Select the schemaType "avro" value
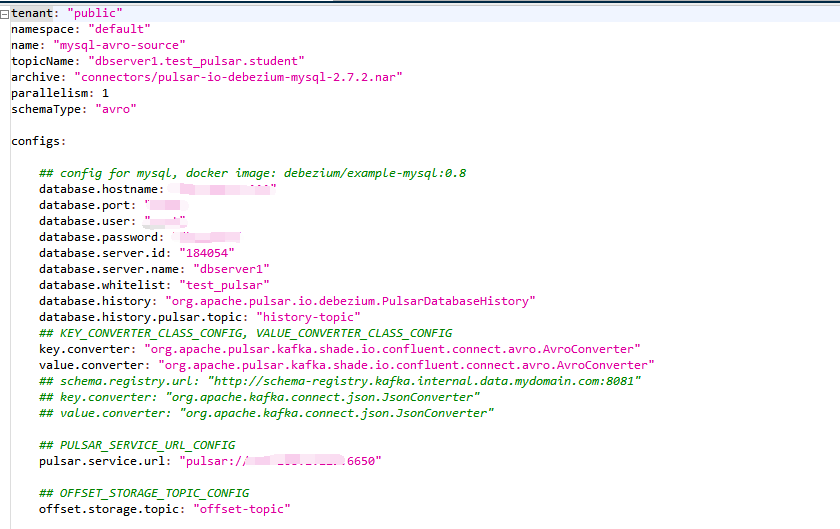 coord(116,109)
